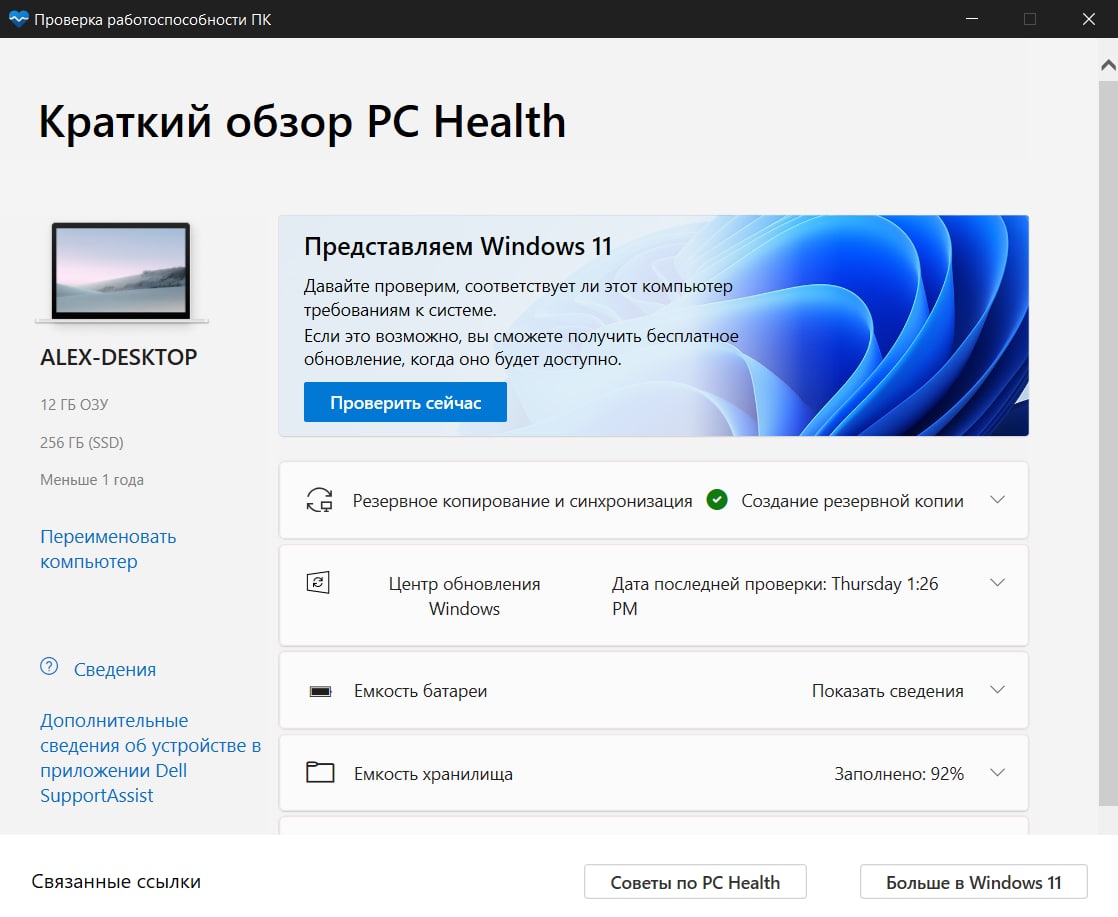Click the Связанные ссылки label
The image size is (1118, 917).
116,882
